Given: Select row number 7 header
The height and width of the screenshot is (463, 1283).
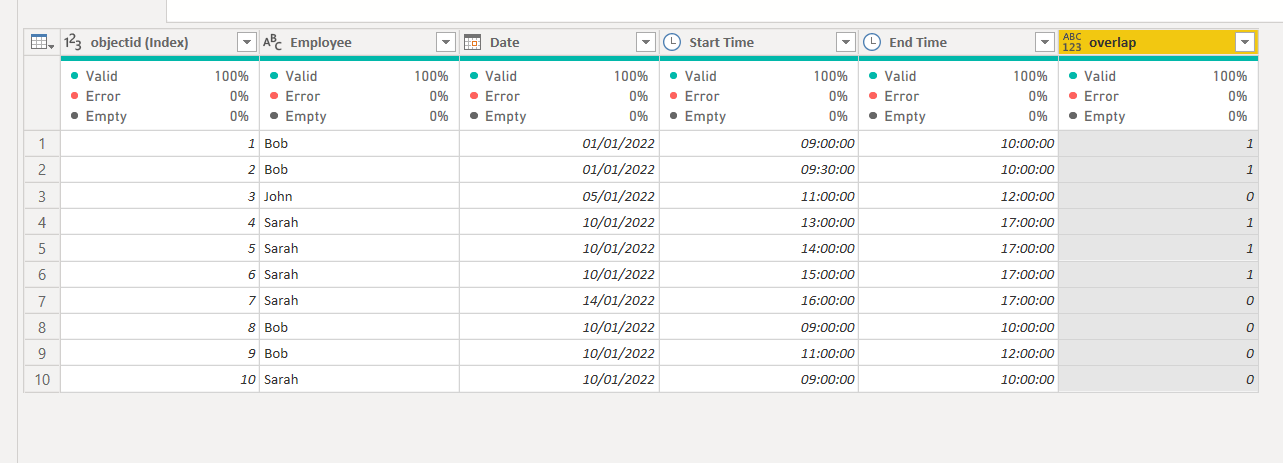Looking at the screenshot, I should (42, 300).
